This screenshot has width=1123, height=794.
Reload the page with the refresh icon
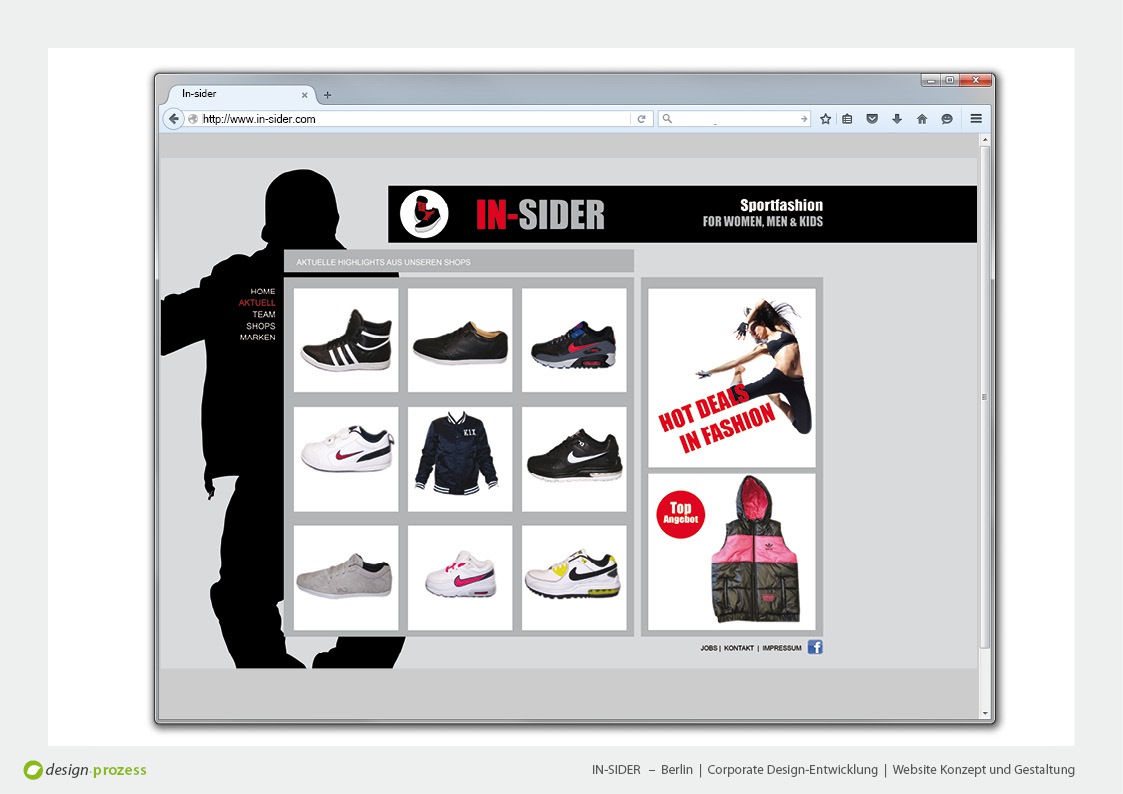coord(641,119)
